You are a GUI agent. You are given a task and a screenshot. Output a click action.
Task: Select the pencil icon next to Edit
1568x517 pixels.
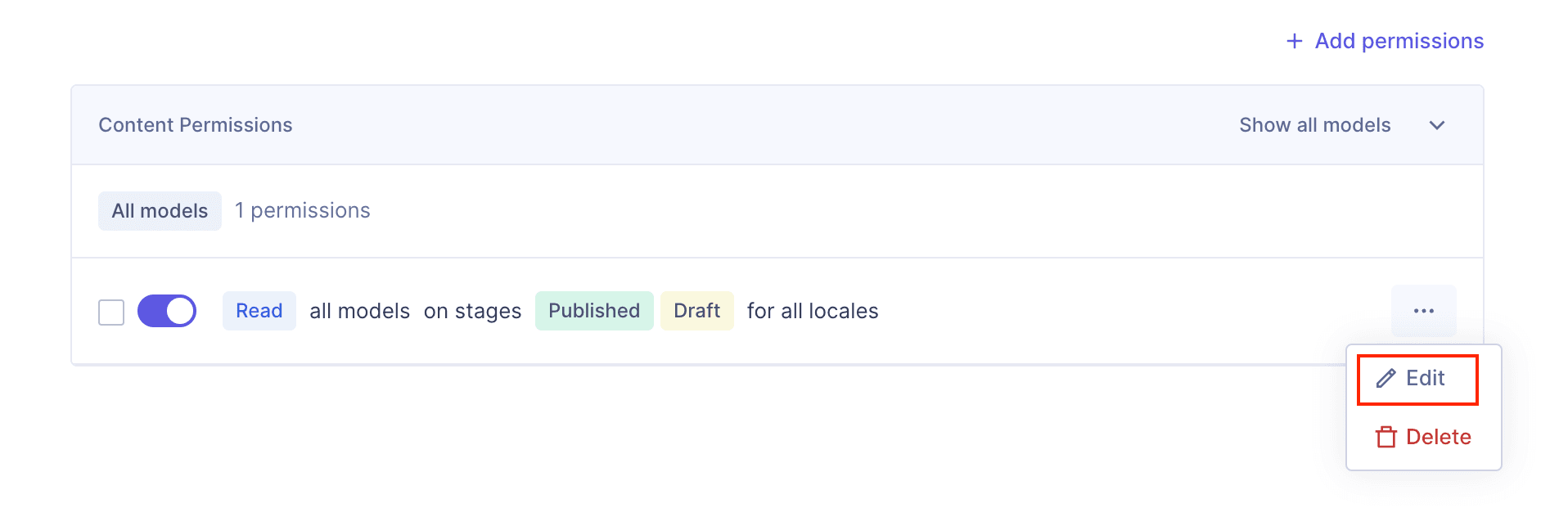(x=1385, y=379)
